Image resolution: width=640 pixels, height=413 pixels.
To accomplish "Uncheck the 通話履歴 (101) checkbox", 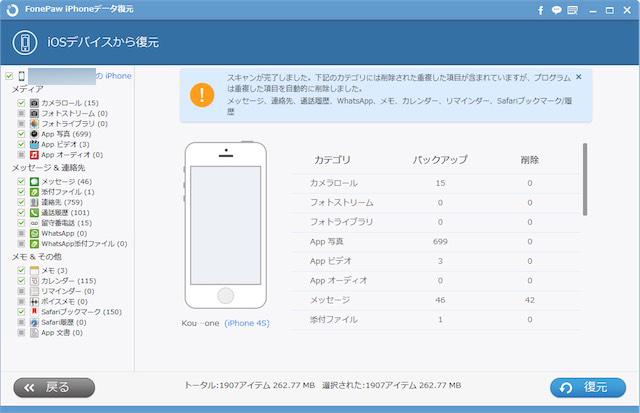I will (x=21, y=213).
